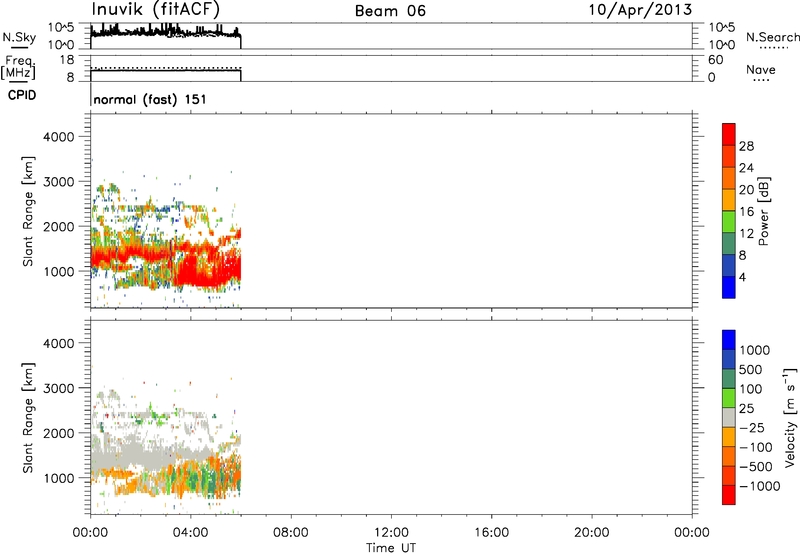Click the 4000 tick label on the power panel
Viewport: 800px width, 554px height.
tap(59, 137)
